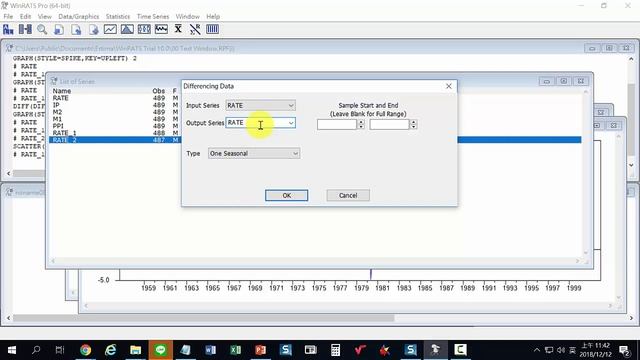This screenshot has width=640, height=360.
Task: Open the action center notification icon
Action: (624, 350)
